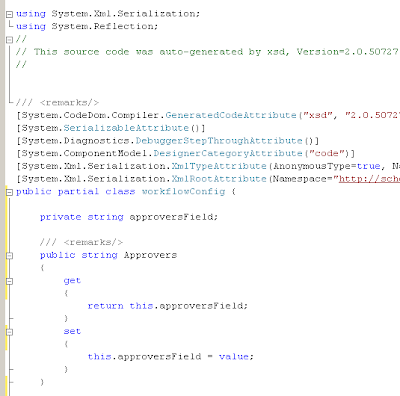Click the SerializableAttribute text
400x396 pixels.
click(x=126, y=128)
